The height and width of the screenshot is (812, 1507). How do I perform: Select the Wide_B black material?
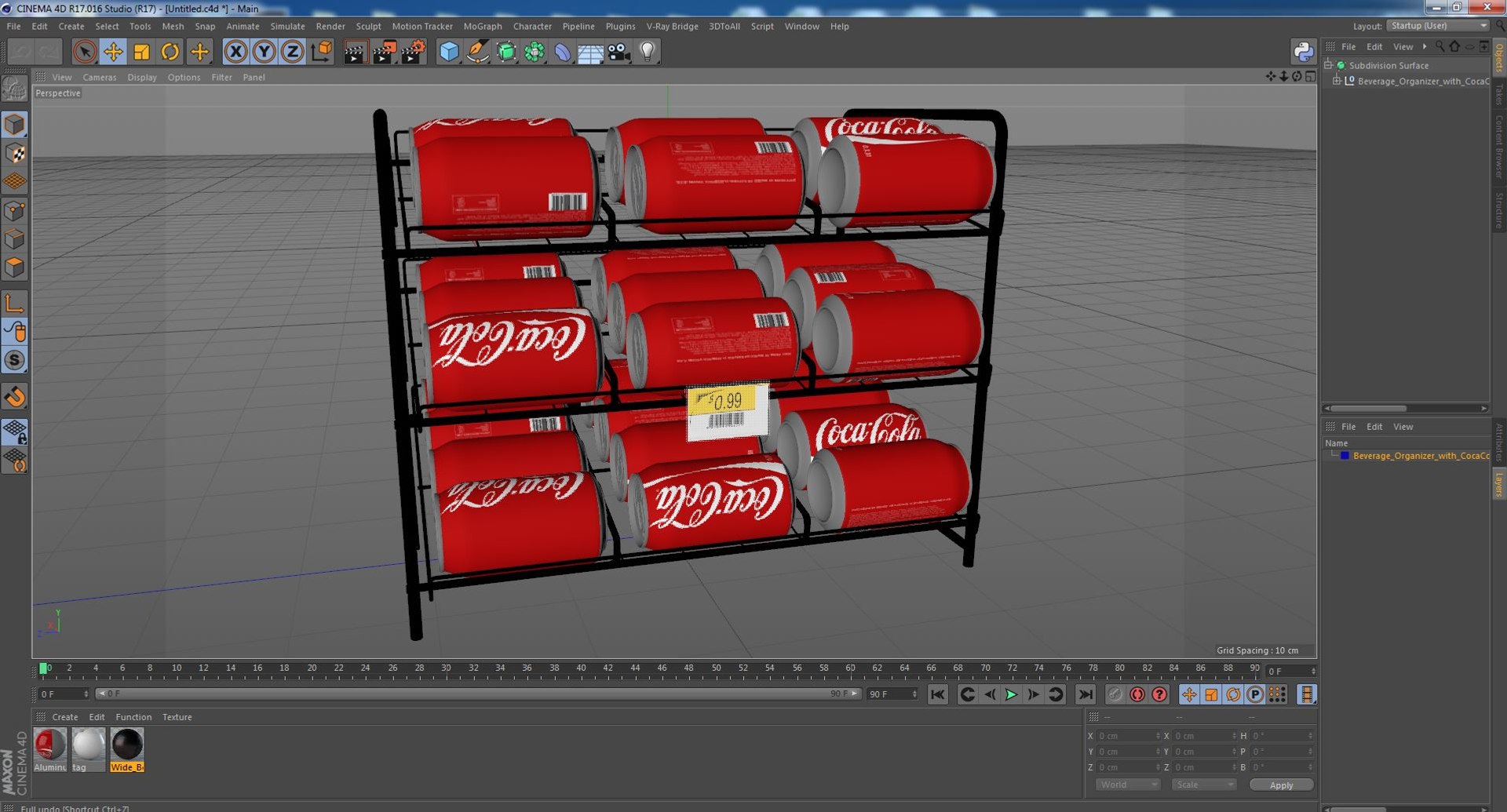pos(127,749)
